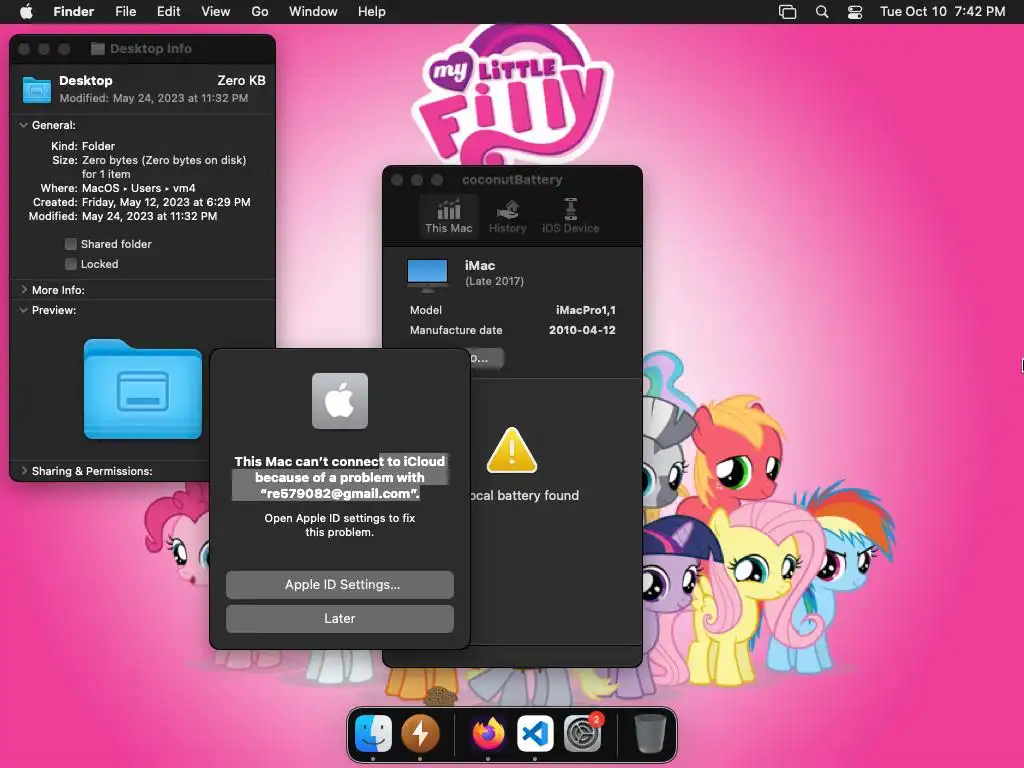The image size is (1024, 768).
Task: Click the Created date row in Info
Action: pyautogui.click(x=142, y=202)
